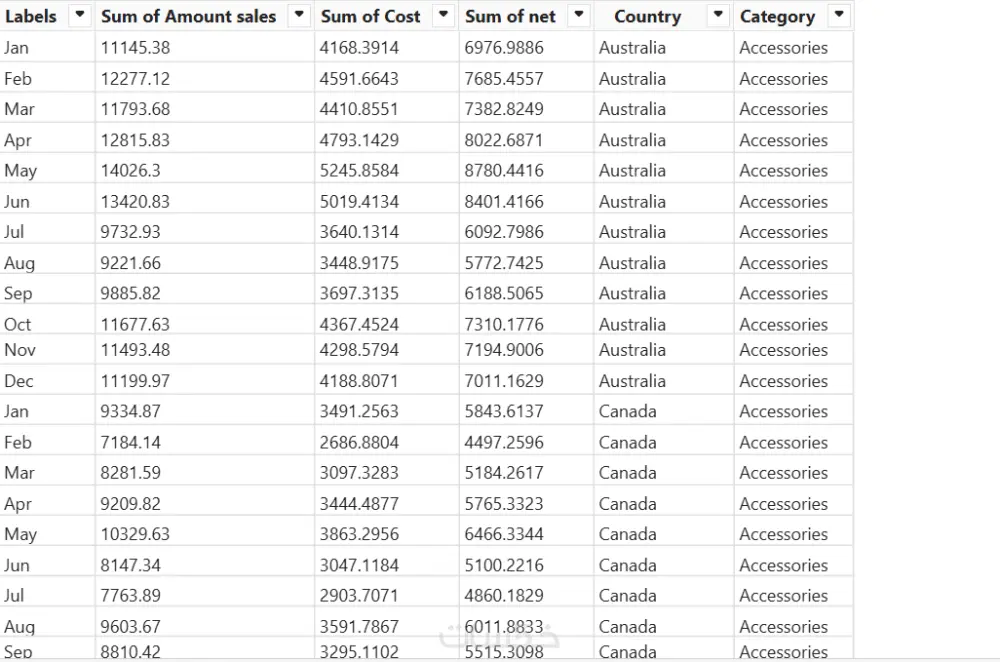Viewport: 1000px width, 662px height.
Task: Click the cell showing 14026.3
Action: tap(130, 170)
